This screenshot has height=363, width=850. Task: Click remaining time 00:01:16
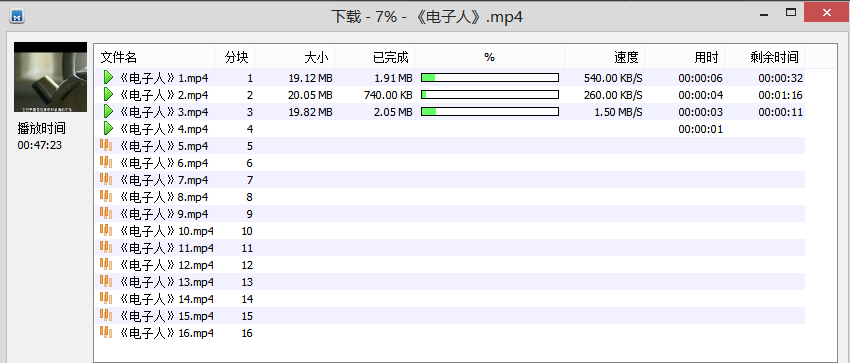781,95
